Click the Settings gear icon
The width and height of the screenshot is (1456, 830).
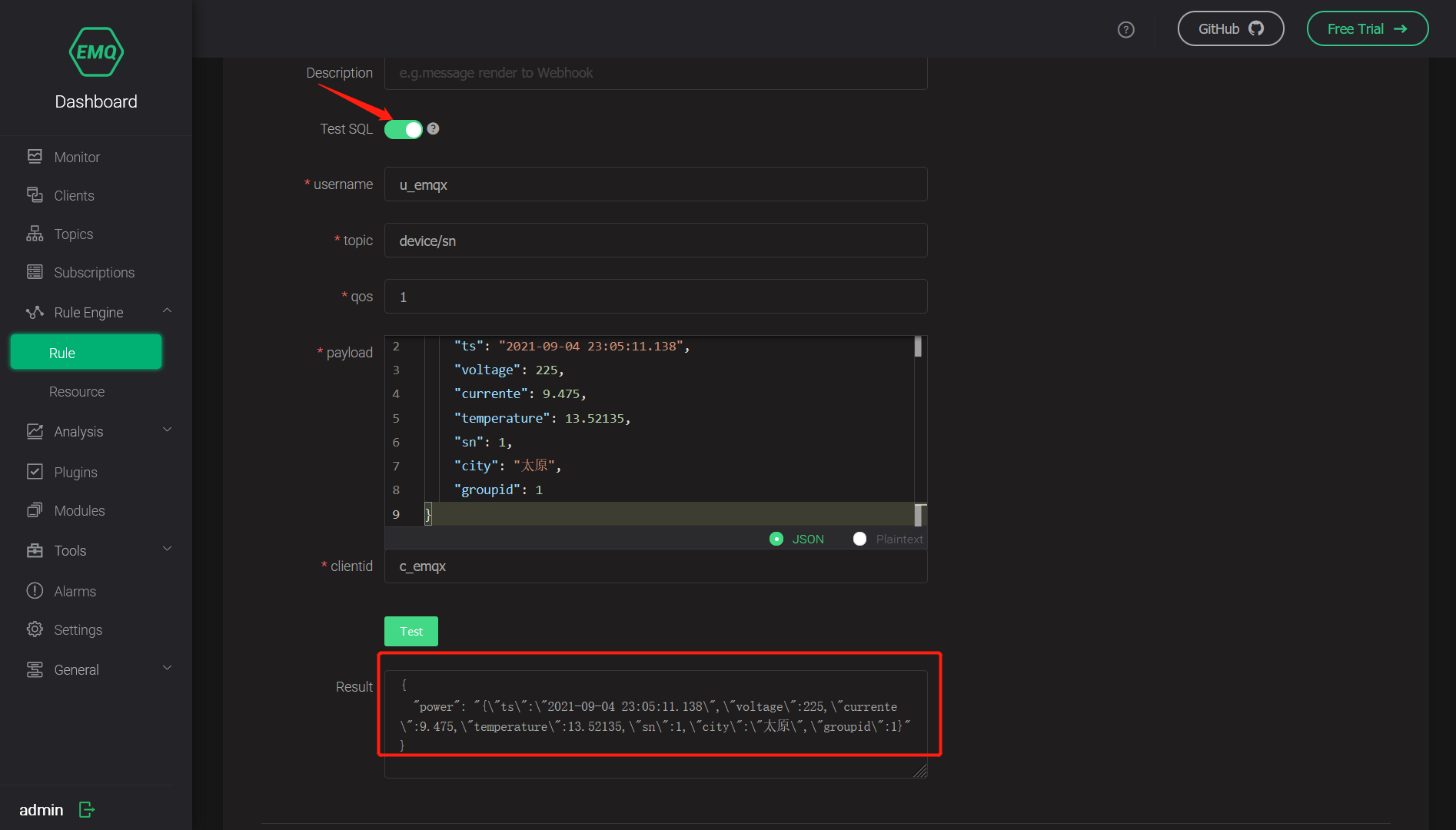tap(35, 629)
